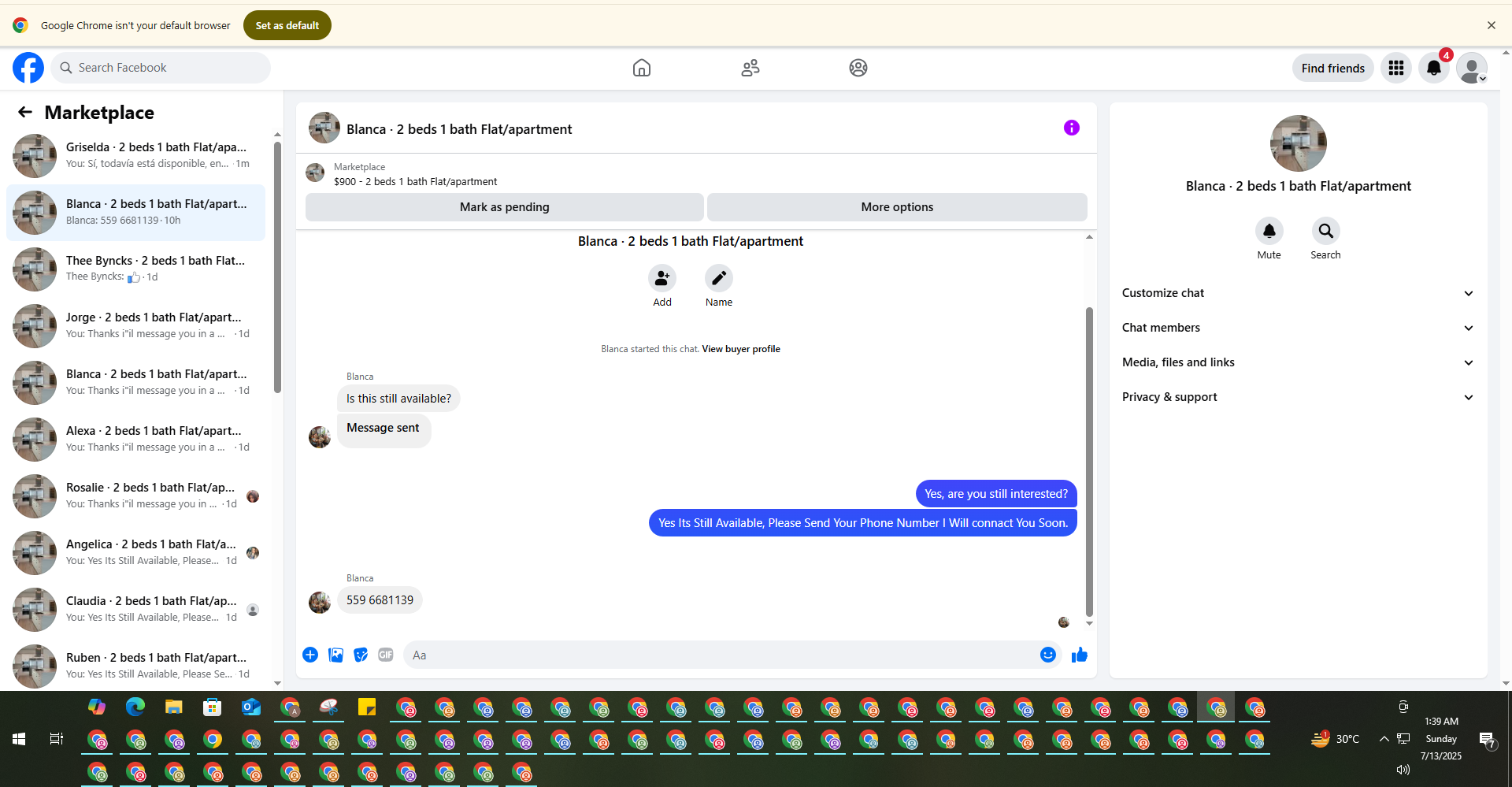Click the '559 6681139' message bubble
Screen dimensions: 1512x787
click(380, 600)
